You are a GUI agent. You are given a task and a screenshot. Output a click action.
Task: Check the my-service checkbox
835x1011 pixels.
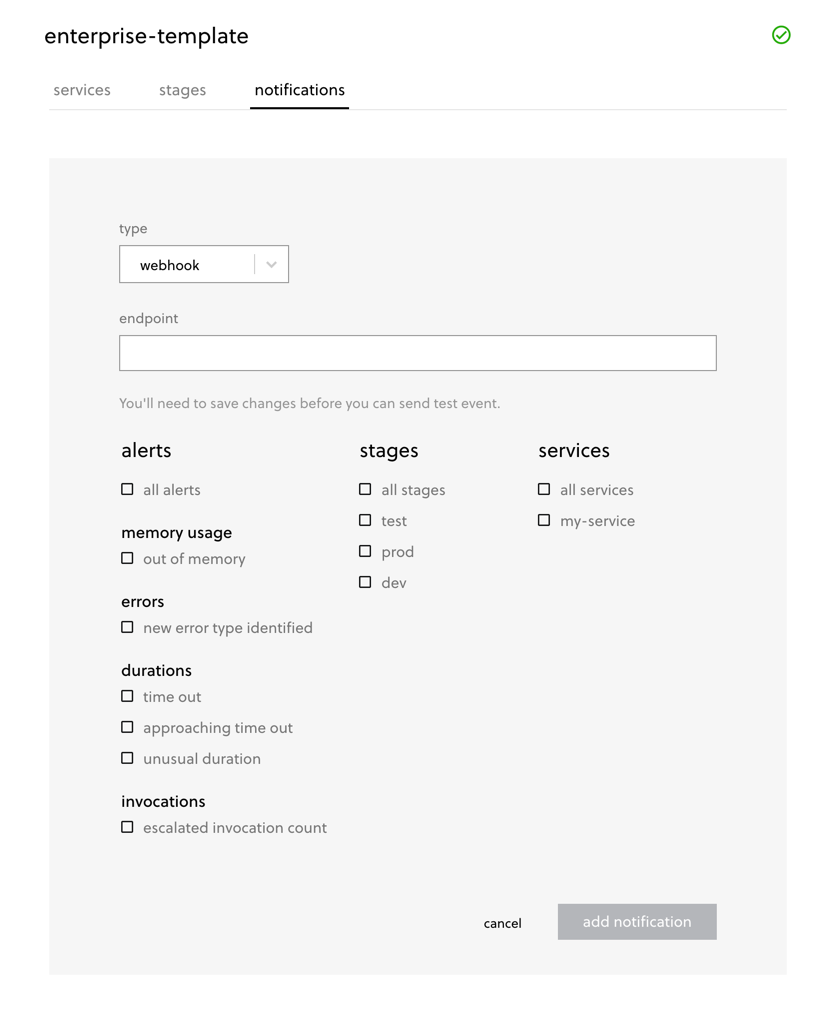(543, 520)
